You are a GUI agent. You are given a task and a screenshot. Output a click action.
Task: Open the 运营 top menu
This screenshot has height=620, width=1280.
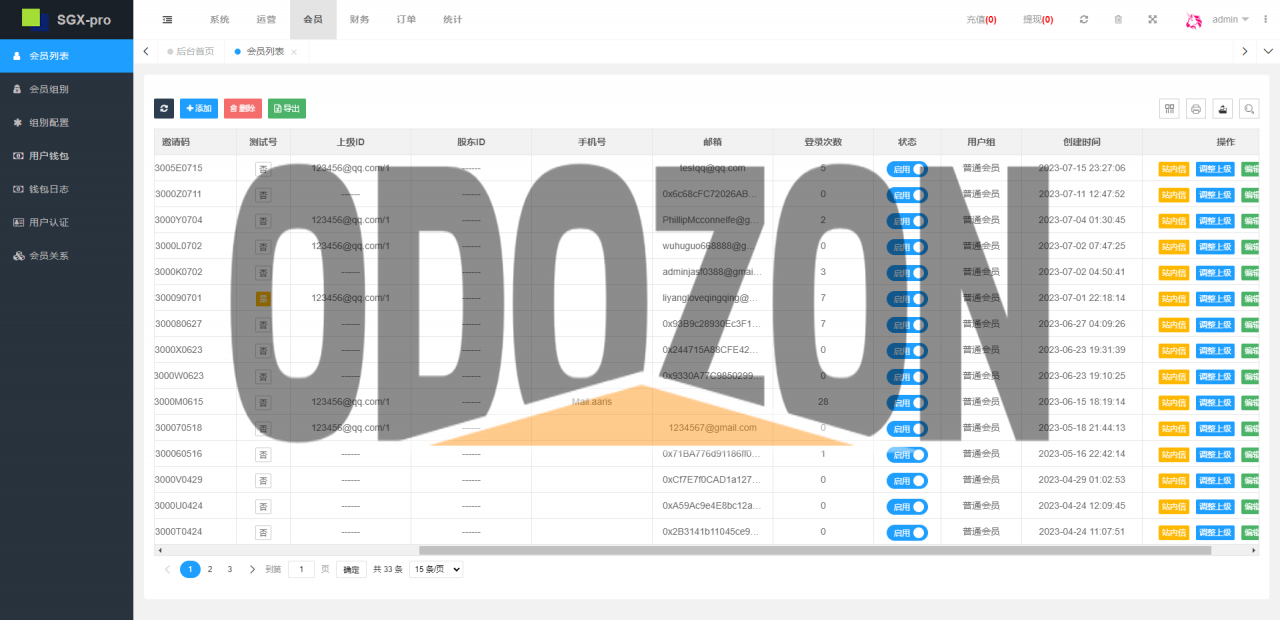click(x=266, y=20)
